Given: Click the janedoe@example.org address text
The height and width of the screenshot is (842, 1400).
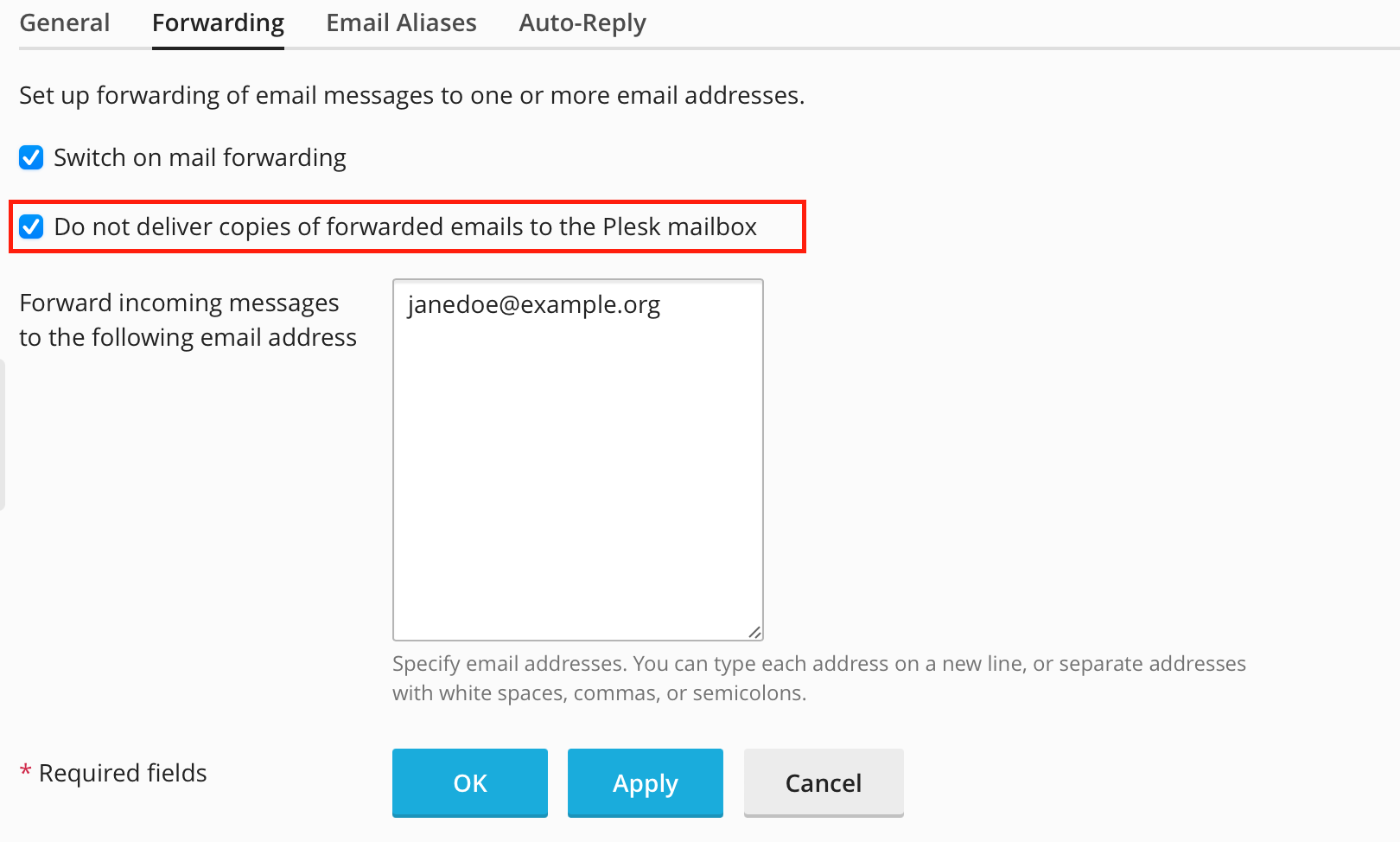Looking at the screenshot, I should click(x=534, y=305).
